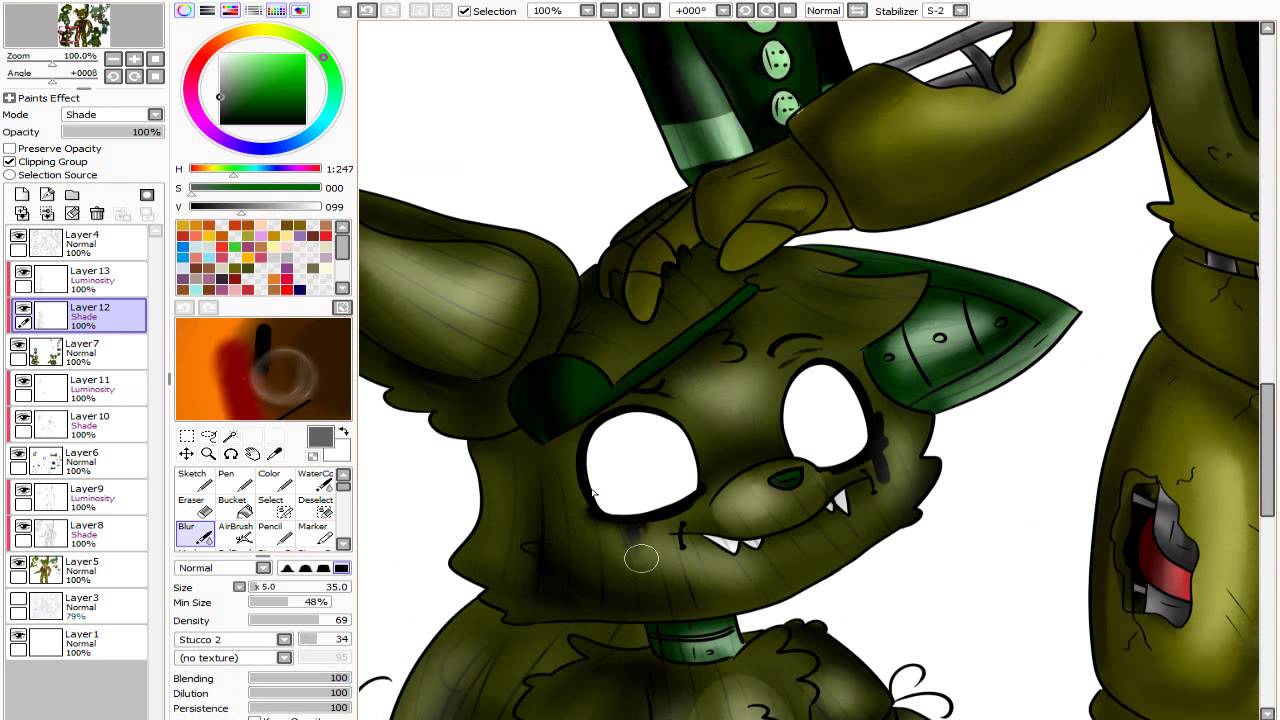Create a new normal layer
Image resolution: width=1280 pixels, height=720 pixels.
[22, 195]
